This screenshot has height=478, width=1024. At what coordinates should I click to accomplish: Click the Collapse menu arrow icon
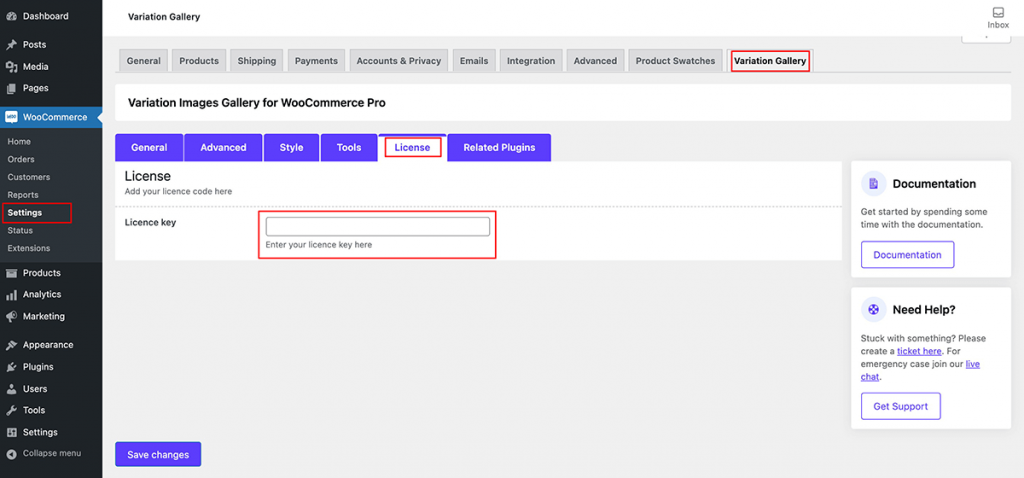[11, 453]
